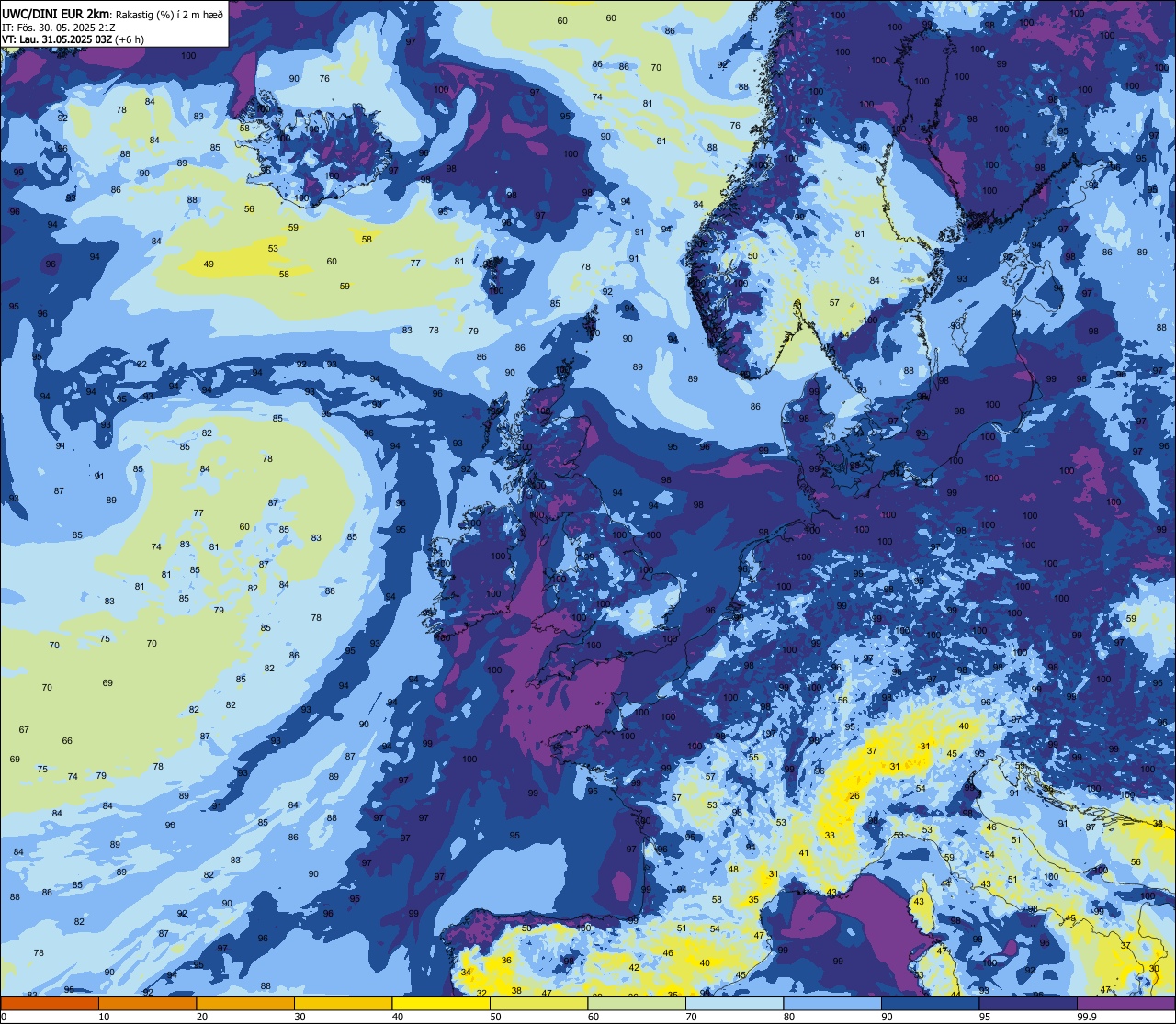
Task: Click the "30" label on the color scale
Action: [x=300, y=1017]
